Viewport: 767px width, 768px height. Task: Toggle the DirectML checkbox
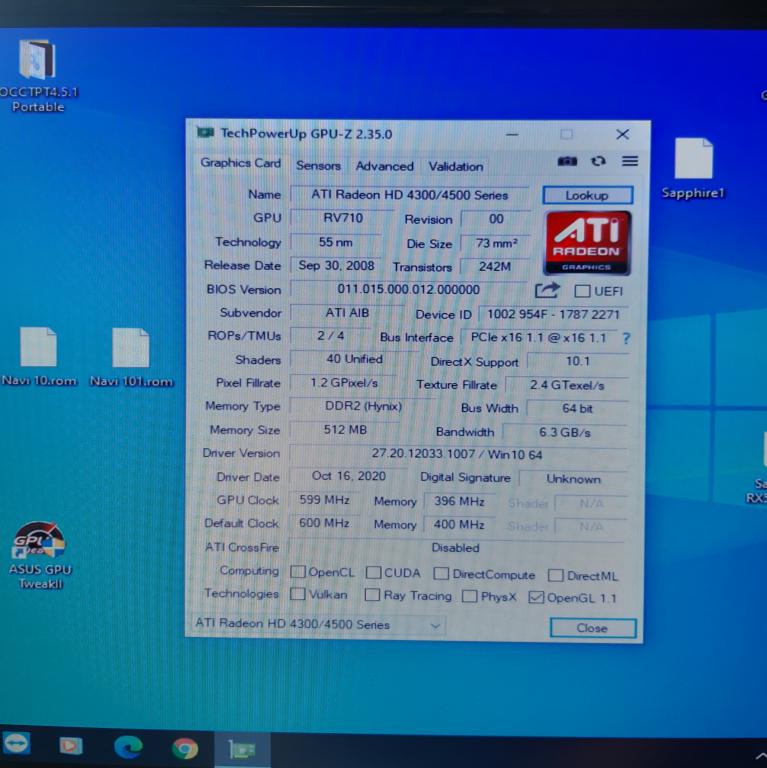[555, 575]
